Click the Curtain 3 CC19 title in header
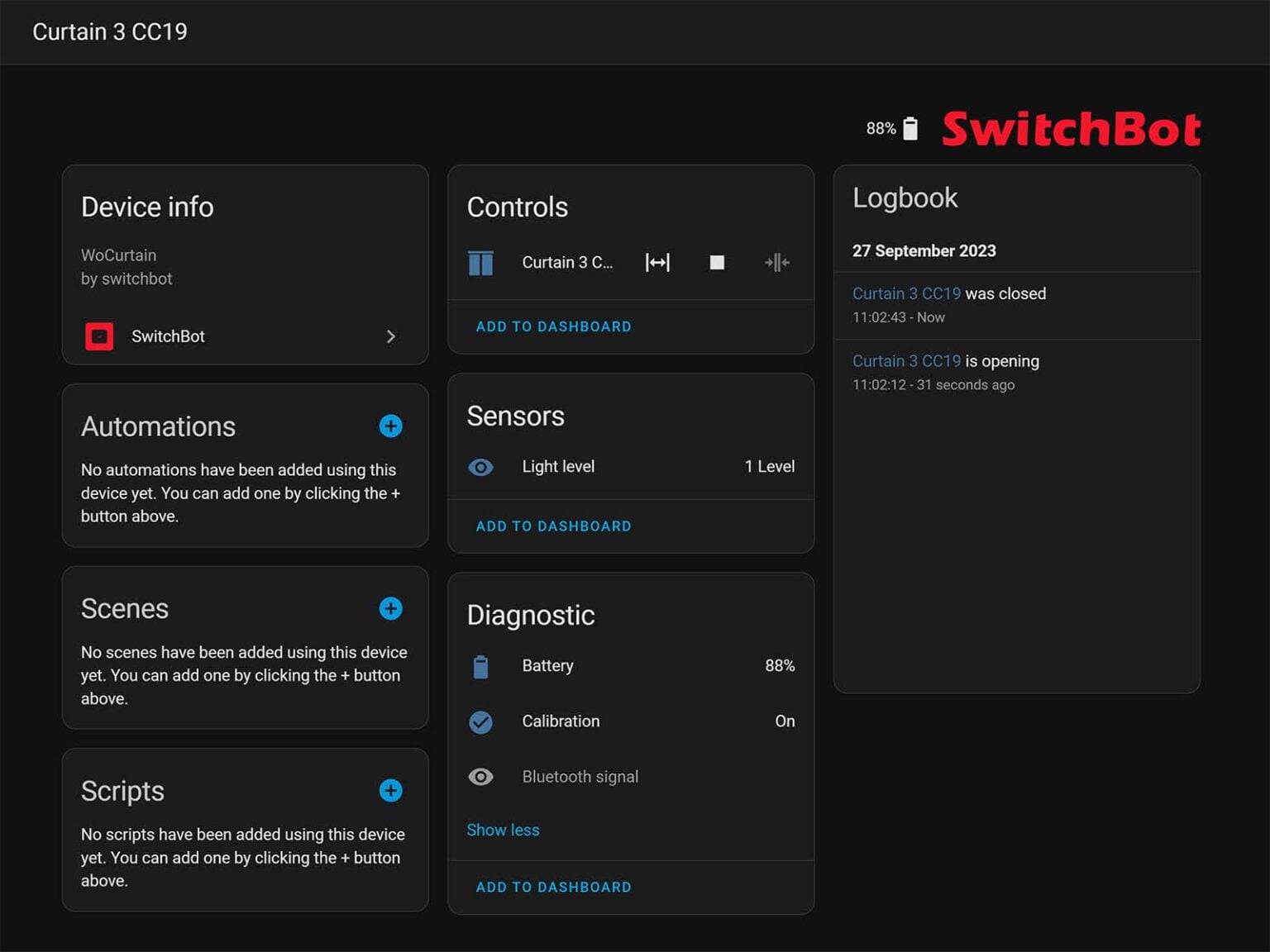 pos(109,31)
